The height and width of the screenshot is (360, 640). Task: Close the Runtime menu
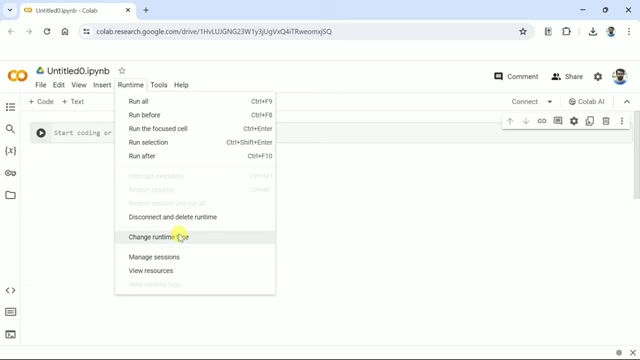click(x=131, y=85)
